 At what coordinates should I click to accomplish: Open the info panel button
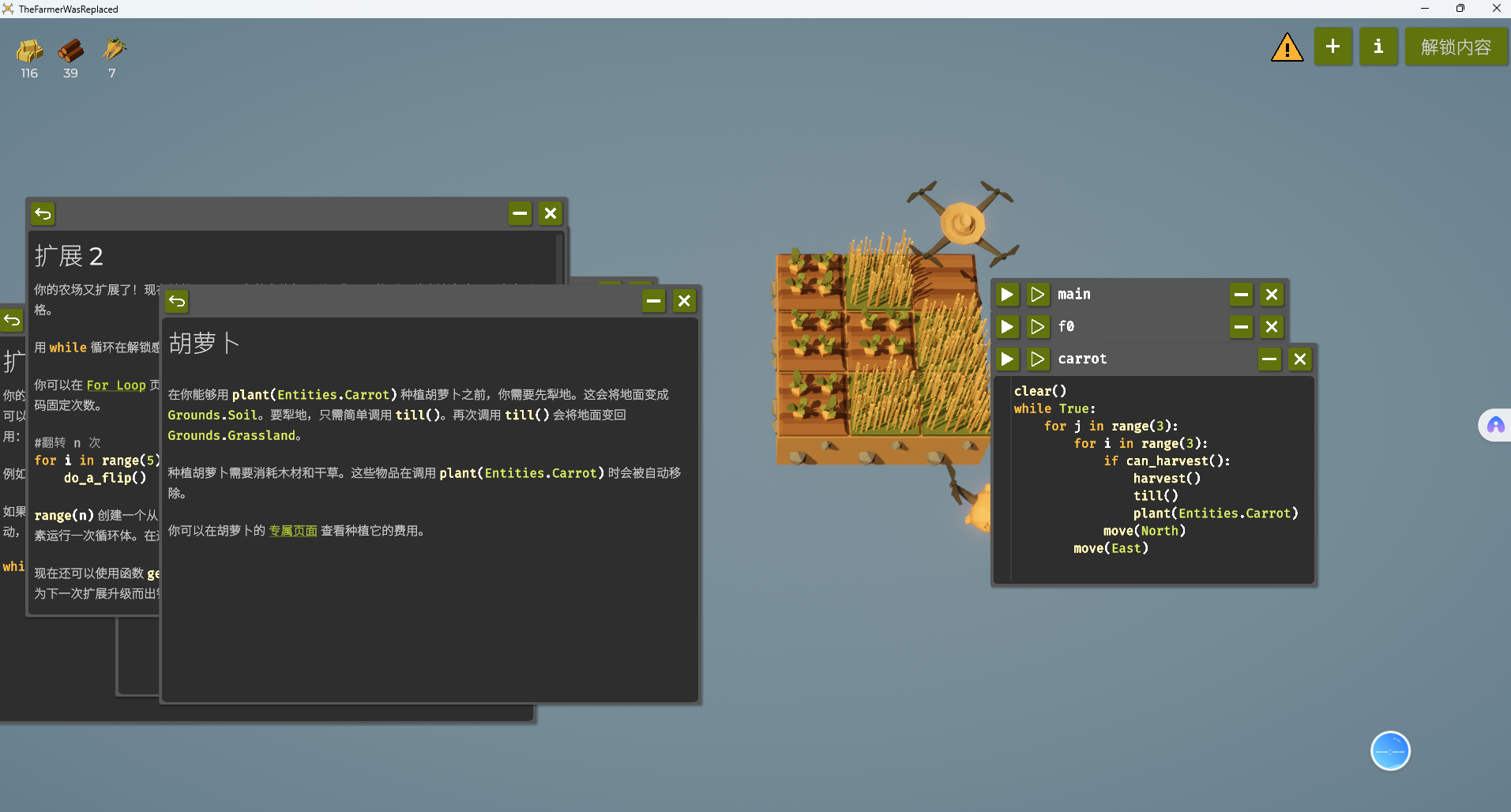click(1378, 47)
